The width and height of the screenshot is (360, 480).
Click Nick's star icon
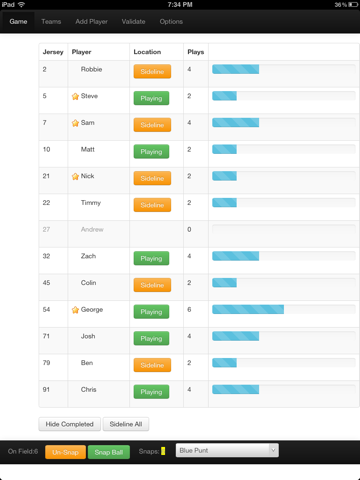click(75, 177)
